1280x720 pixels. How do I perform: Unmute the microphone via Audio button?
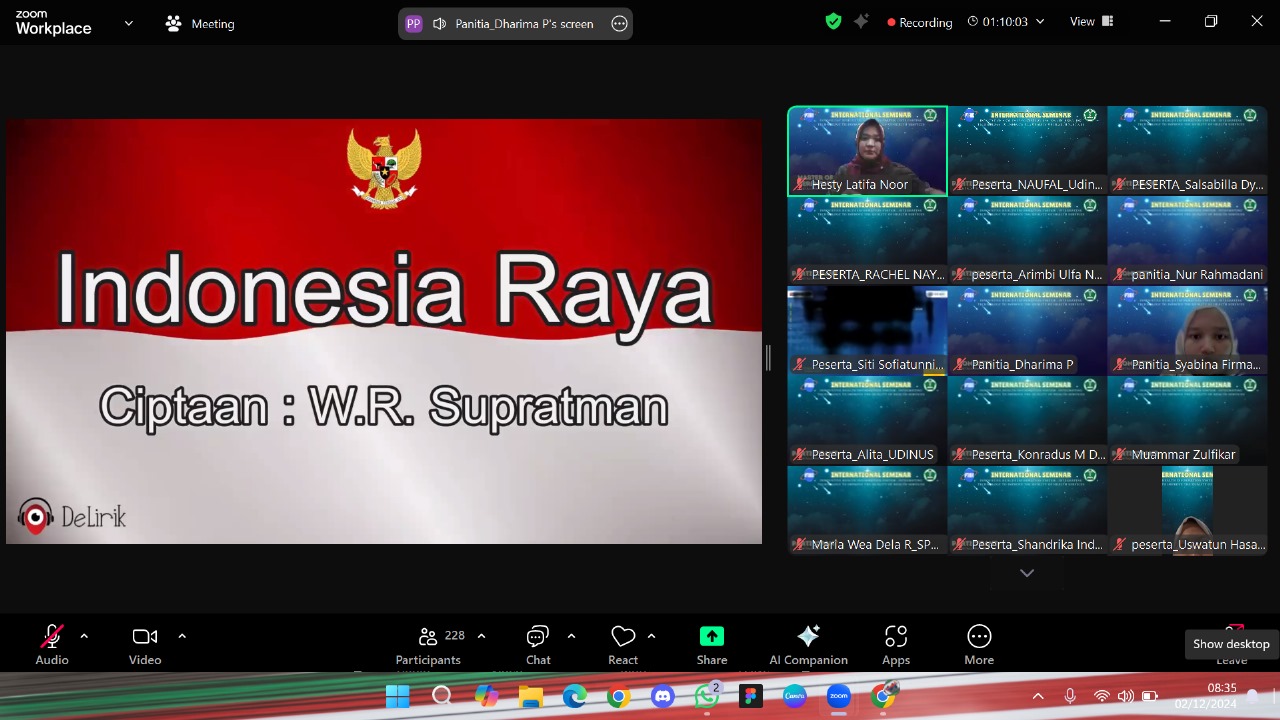coord(52,644)
